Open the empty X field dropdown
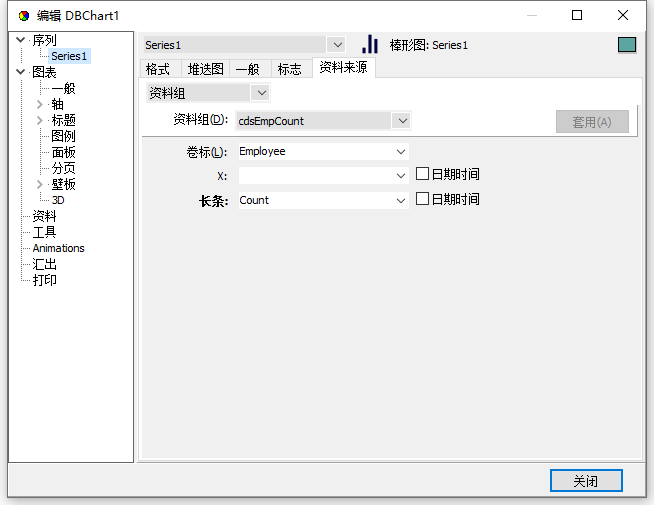Image resolution: width=654 pixels, height=505 pixels. tap(401, 176)
